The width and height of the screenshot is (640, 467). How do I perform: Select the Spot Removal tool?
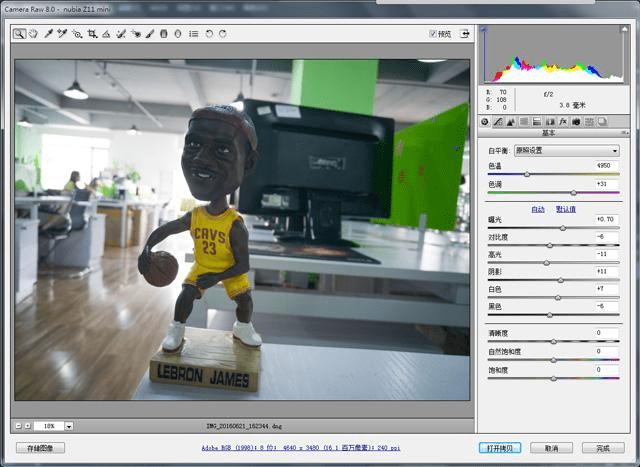121,34
